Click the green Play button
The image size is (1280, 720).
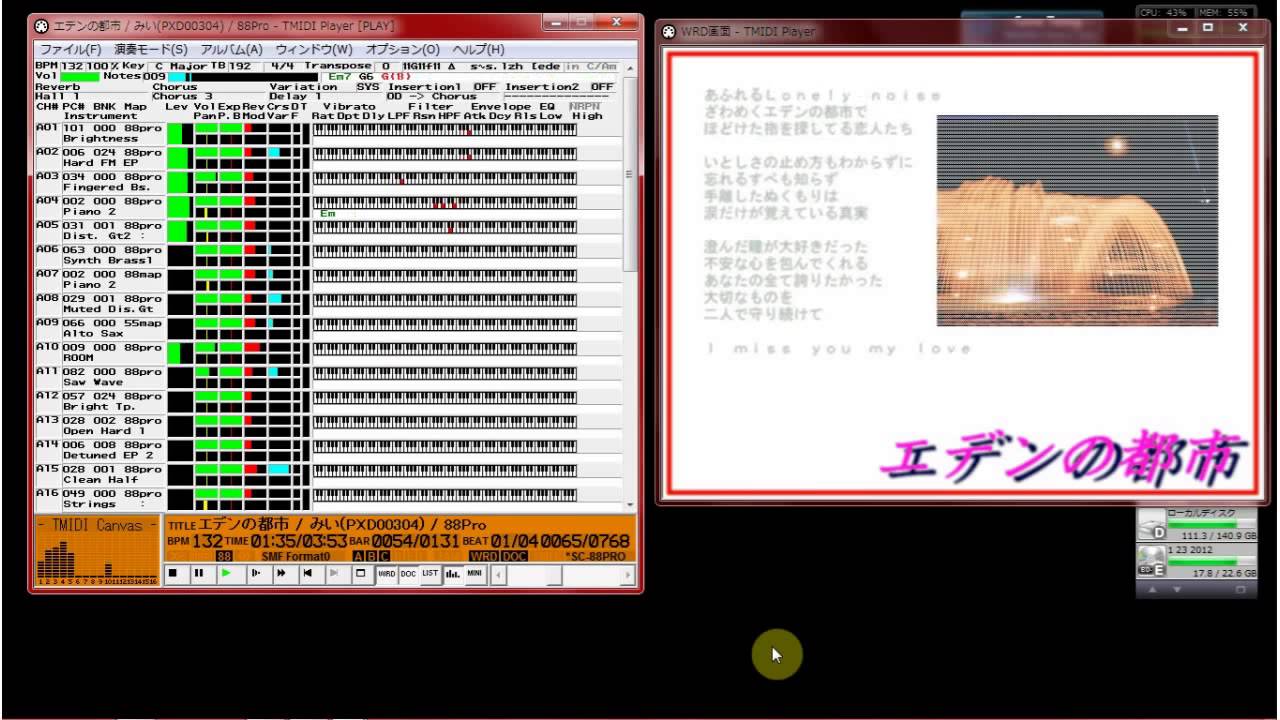pos(226,574)
